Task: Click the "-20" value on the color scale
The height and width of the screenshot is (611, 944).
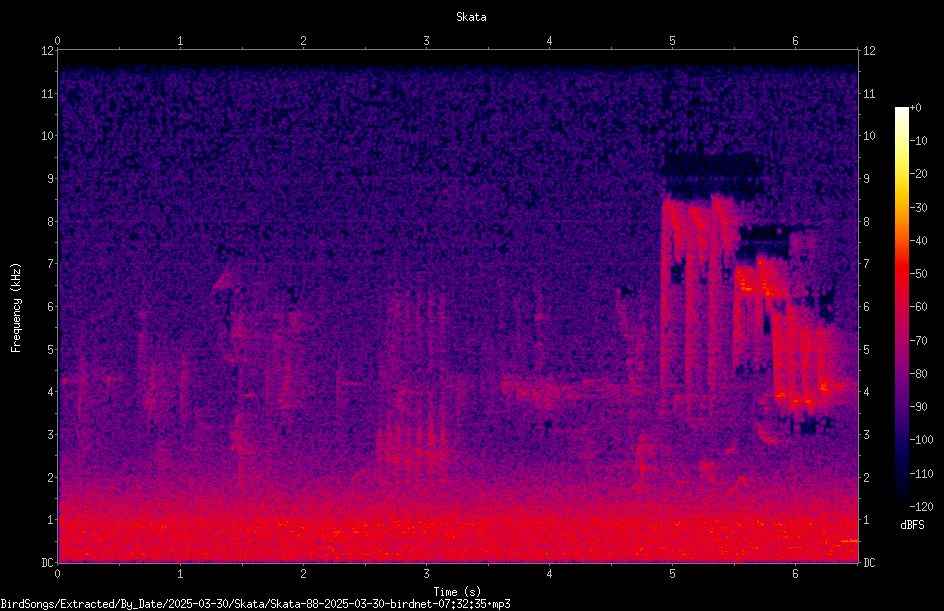Action: [x=918, y=174]
